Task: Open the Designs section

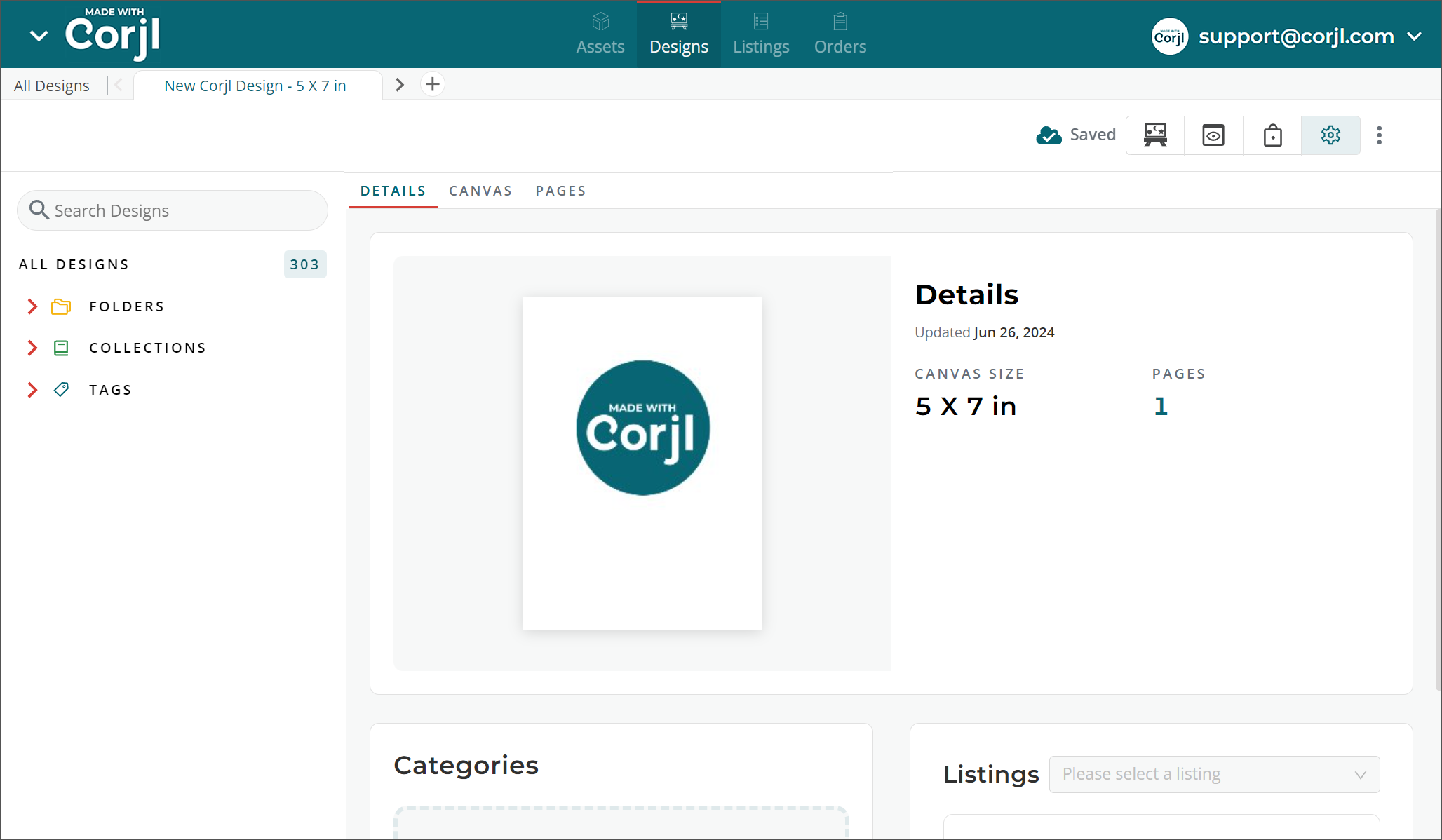Action: (x=678, y=34)
